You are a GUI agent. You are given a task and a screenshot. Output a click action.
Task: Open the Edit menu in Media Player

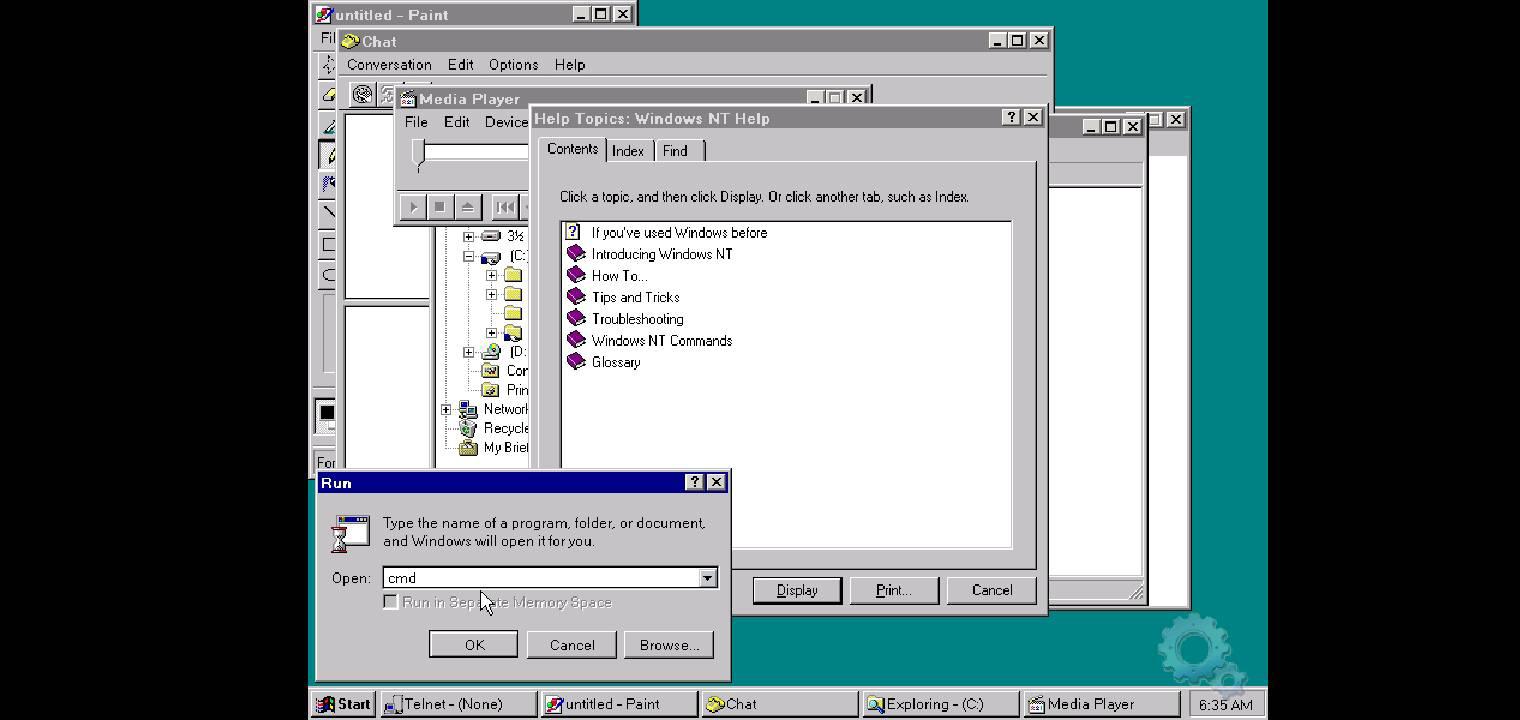pos(456,122)
